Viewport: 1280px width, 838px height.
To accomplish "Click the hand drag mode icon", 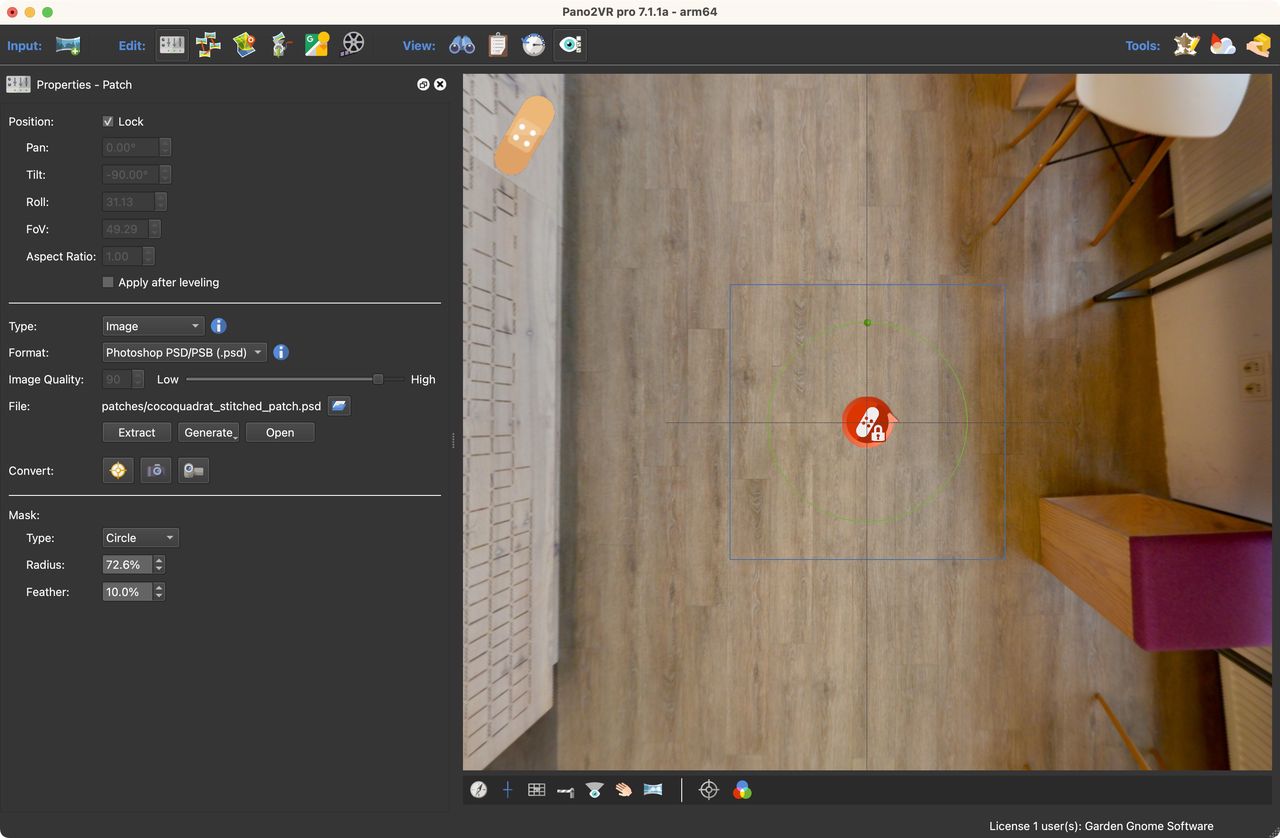I will 623,790.
